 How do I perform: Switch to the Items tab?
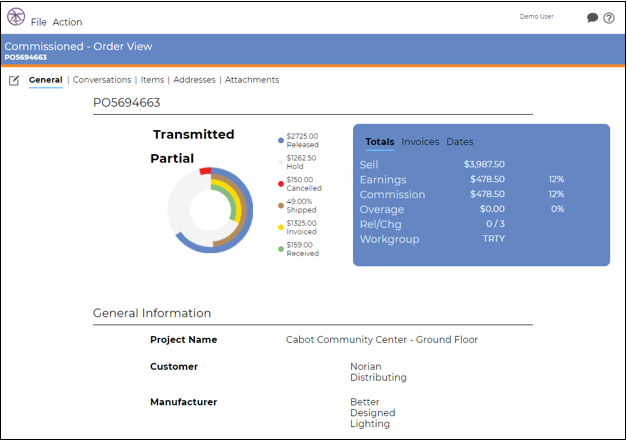point(152,80)
